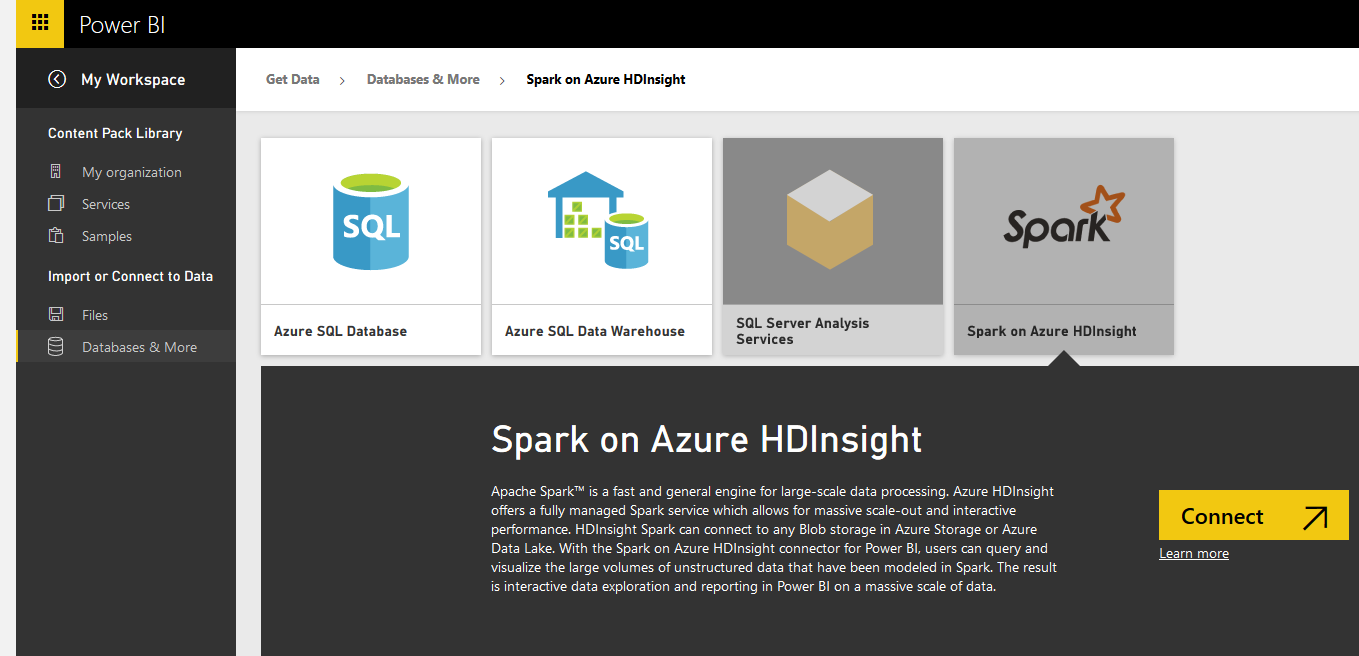Select the Azure SQL Database tile icon
This screenshot has height=656, width=1359.
pos(370,221)
